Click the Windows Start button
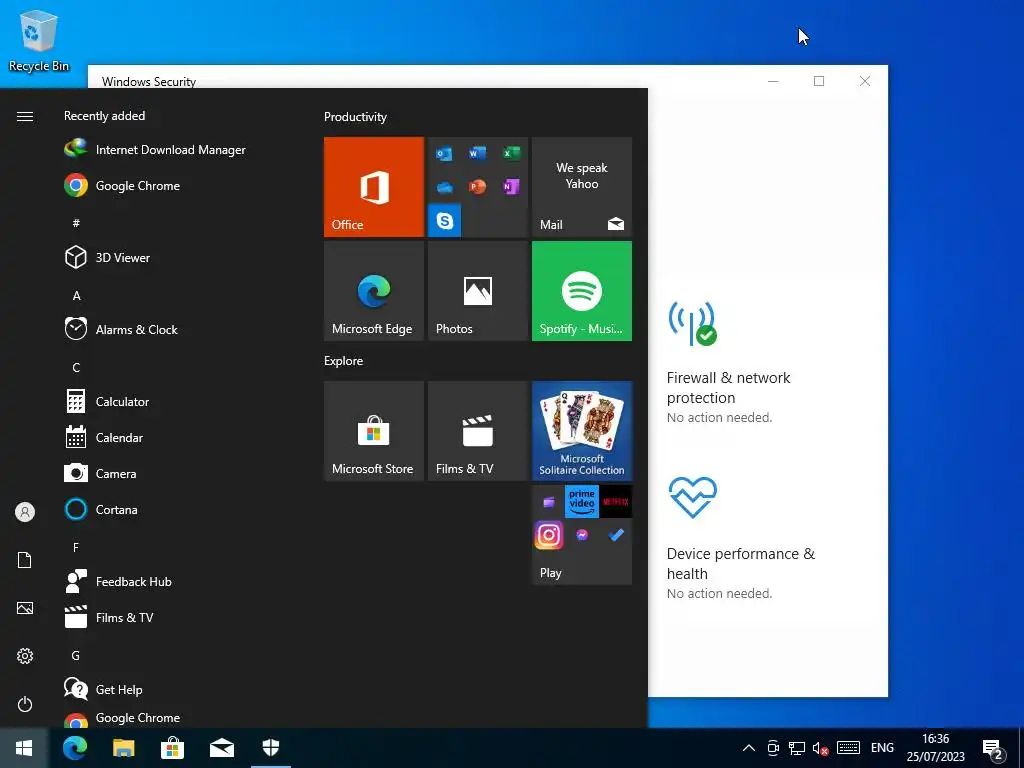This screenshot has width=1024, height=768. pos(24,748)
